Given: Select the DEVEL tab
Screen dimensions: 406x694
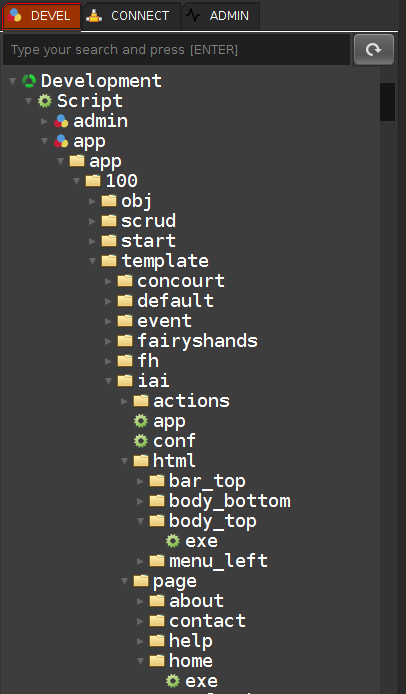Looking at the screenshot, I should click(42, 16).
